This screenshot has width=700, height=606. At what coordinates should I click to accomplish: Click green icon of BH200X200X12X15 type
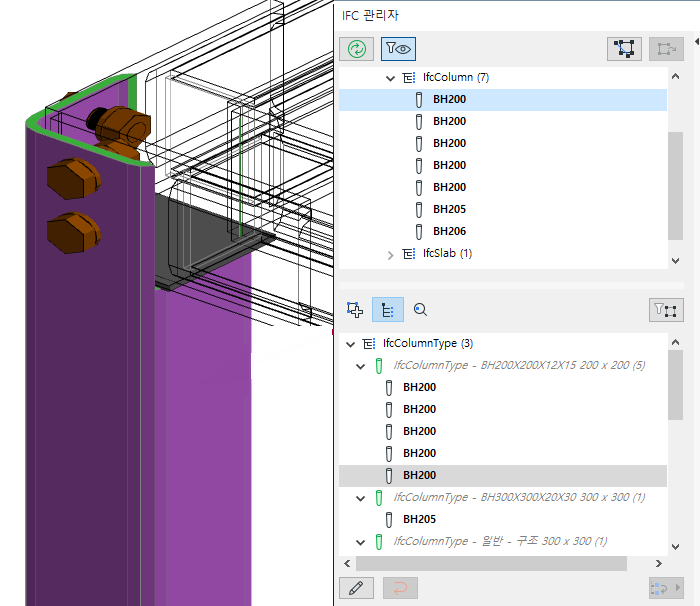[x=379, y=366]
